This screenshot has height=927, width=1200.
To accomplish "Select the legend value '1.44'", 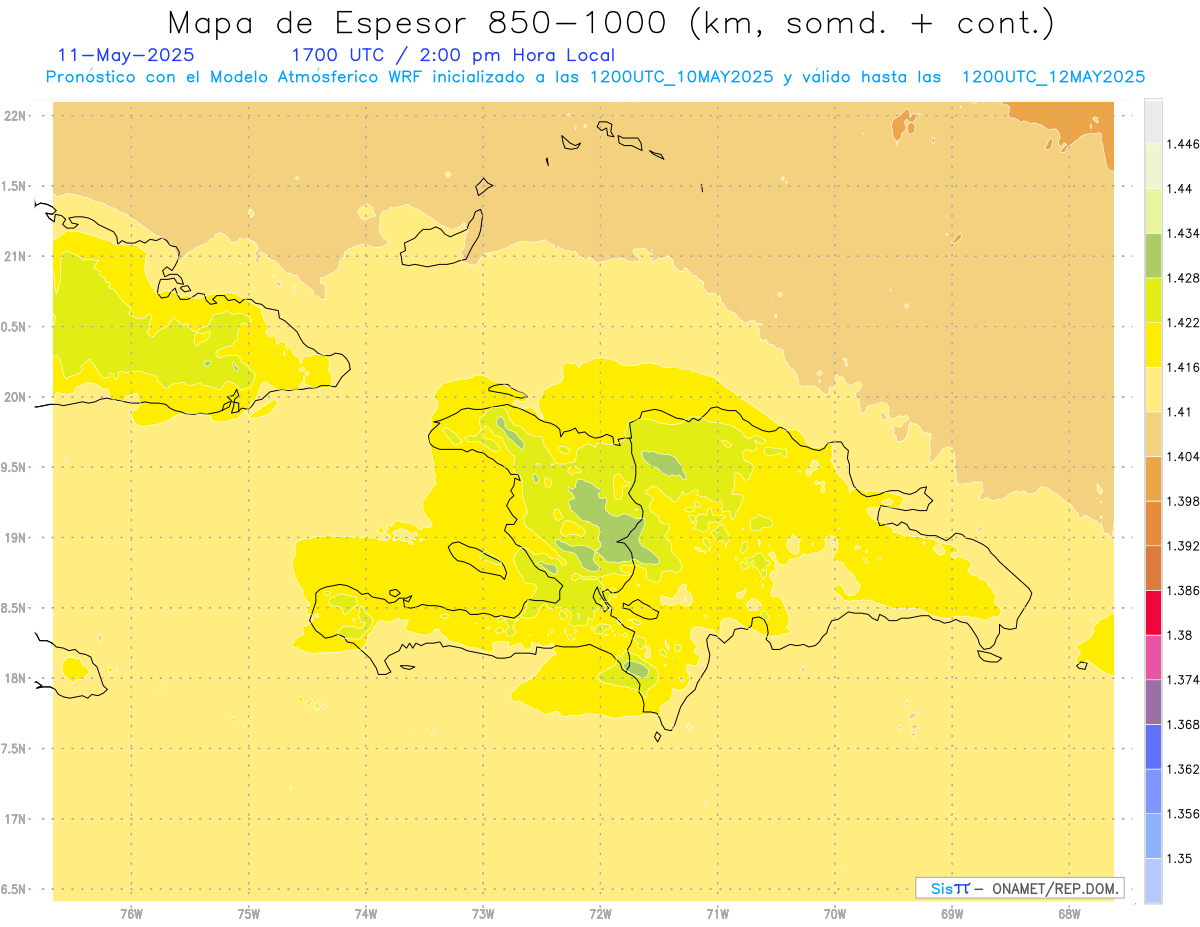I will pos(1179,189).
